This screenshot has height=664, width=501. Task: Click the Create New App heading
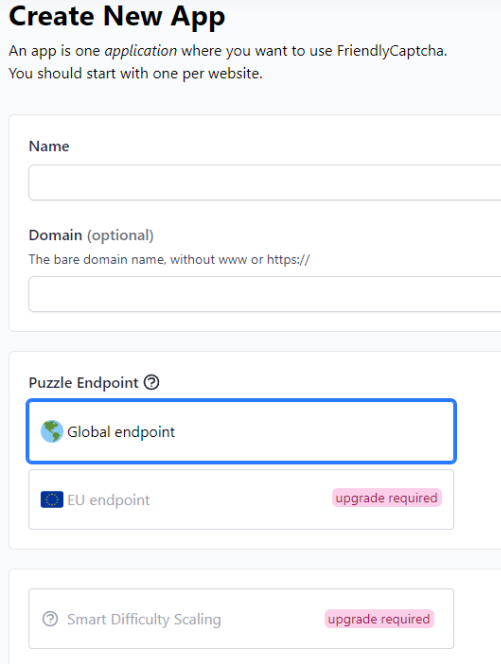click(117, 16)
